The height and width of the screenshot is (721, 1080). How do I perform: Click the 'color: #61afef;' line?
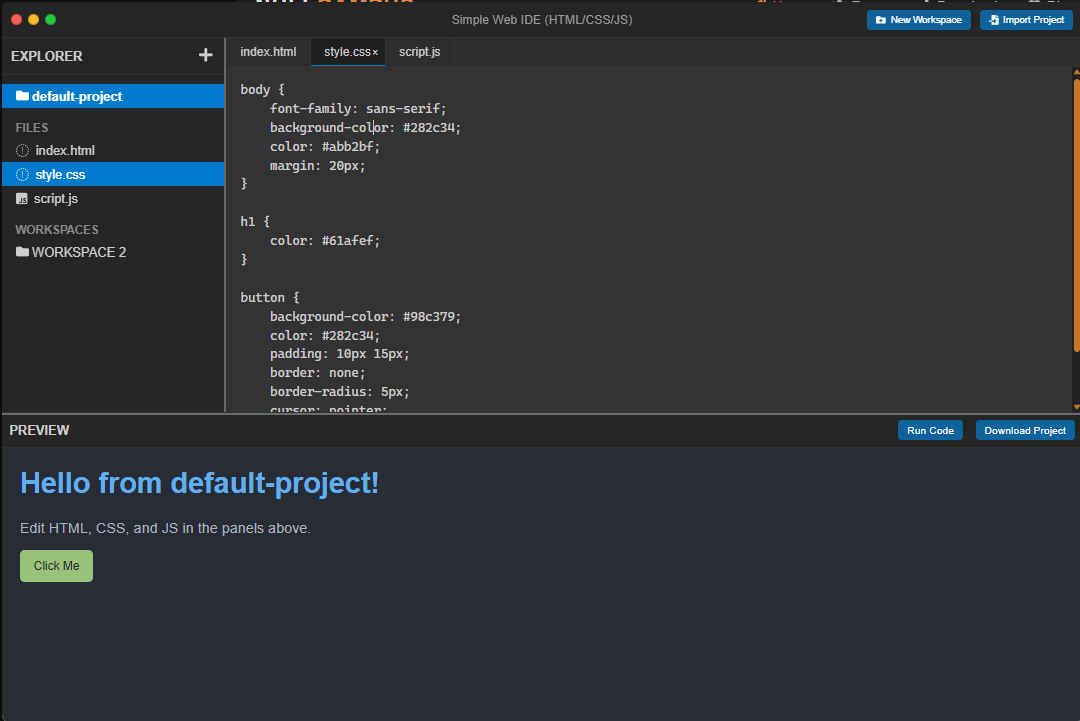(324, 240)
